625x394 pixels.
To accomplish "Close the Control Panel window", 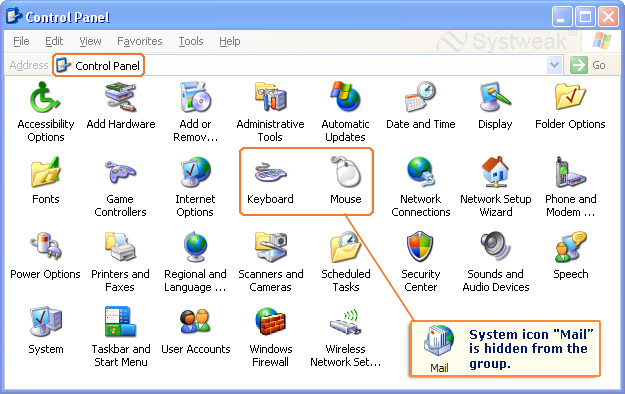I will [x=609, y=17].
